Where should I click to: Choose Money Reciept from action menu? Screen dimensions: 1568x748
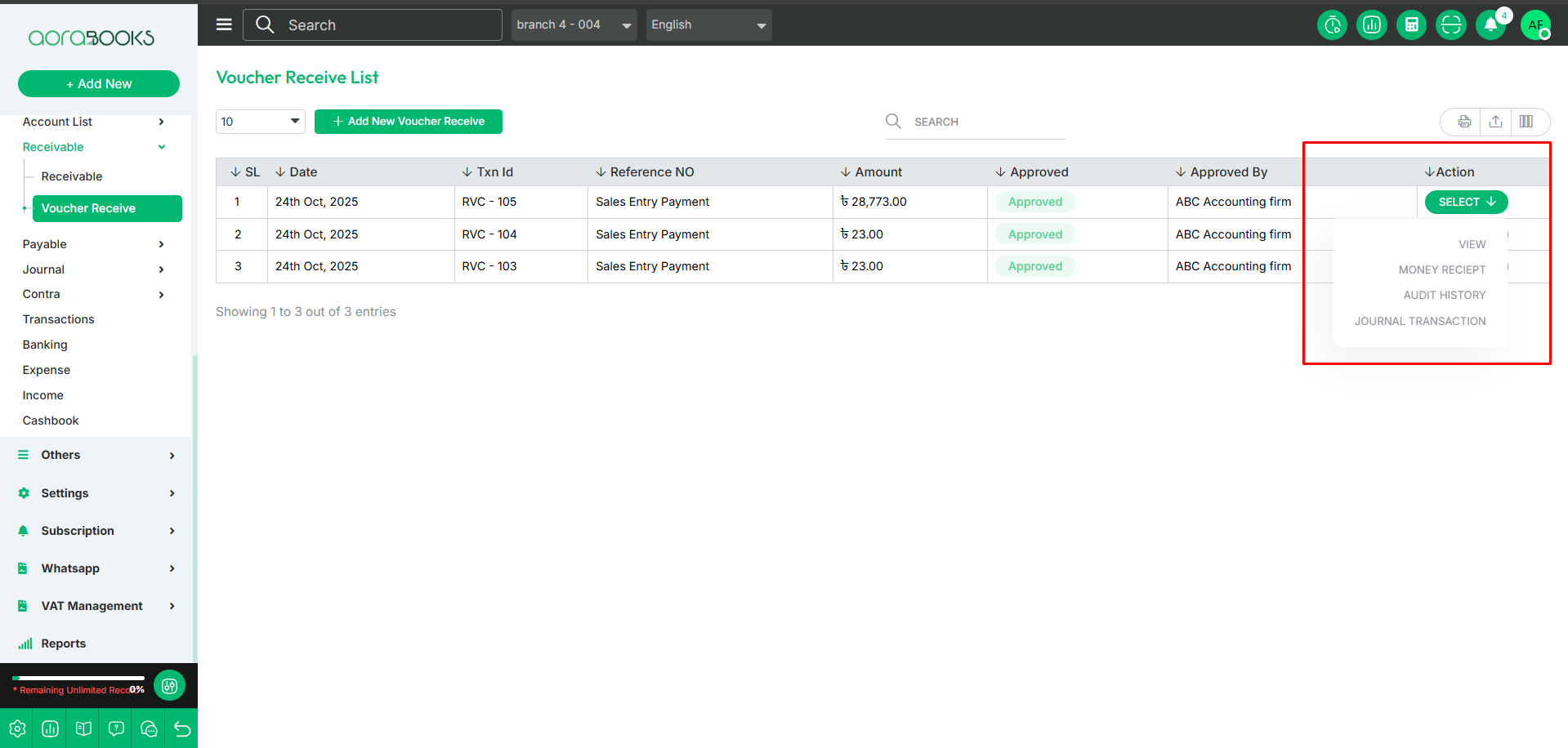click(1441, 269)
